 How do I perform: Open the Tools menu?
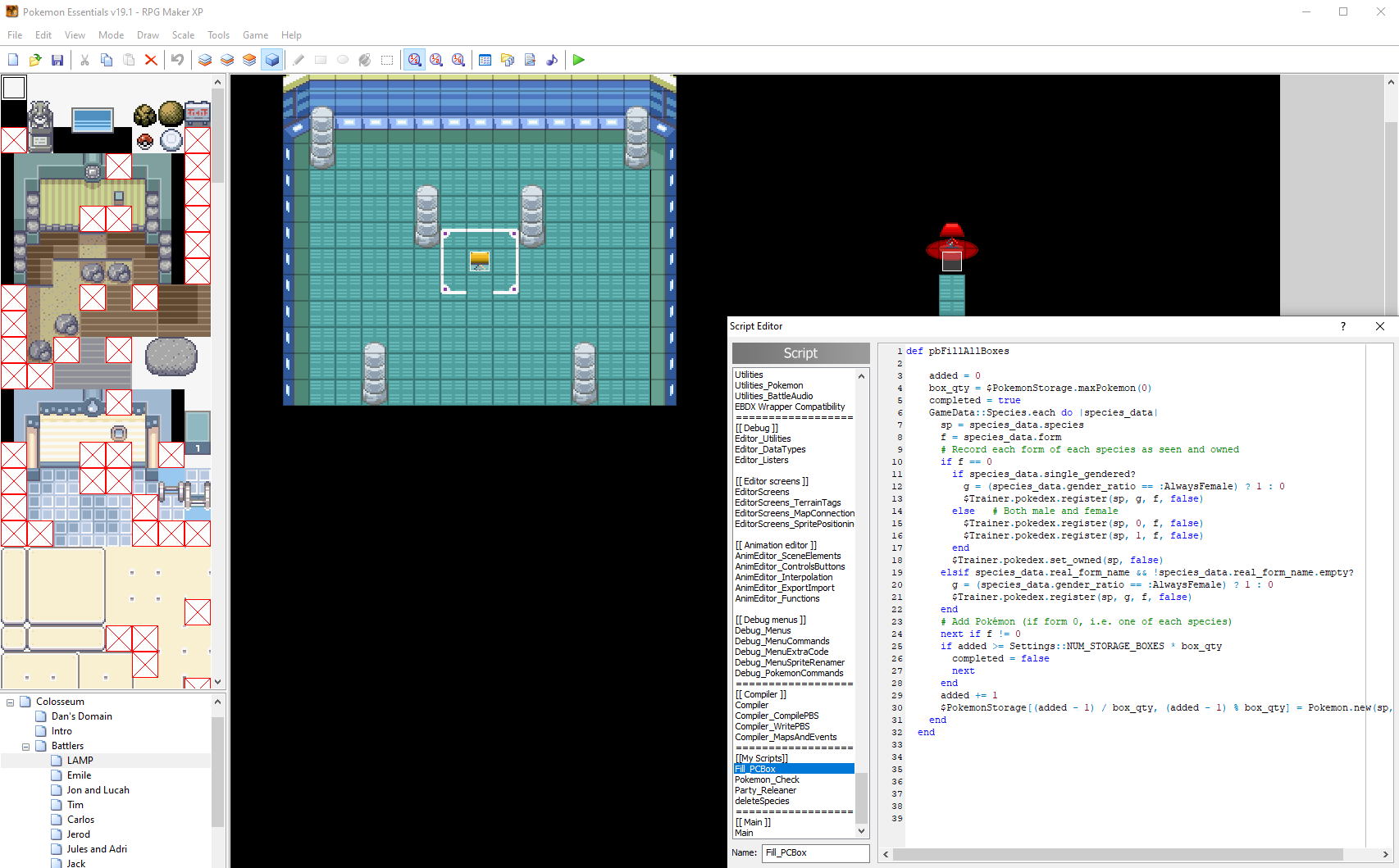tap(218, 35)
